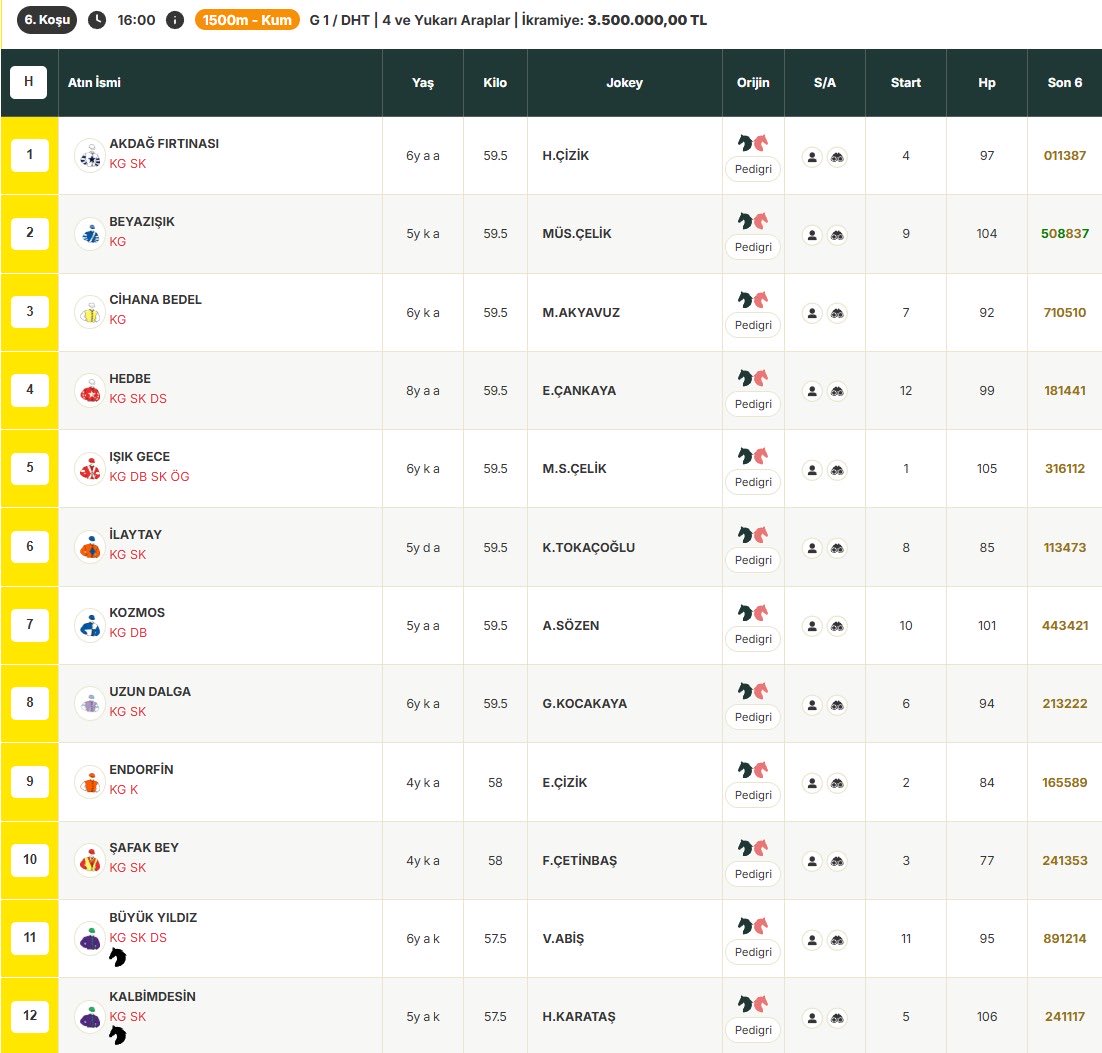1102x1053 pixels.
Task: Click equipment codes KG DB SK ÖG
Action: point(149,477)
